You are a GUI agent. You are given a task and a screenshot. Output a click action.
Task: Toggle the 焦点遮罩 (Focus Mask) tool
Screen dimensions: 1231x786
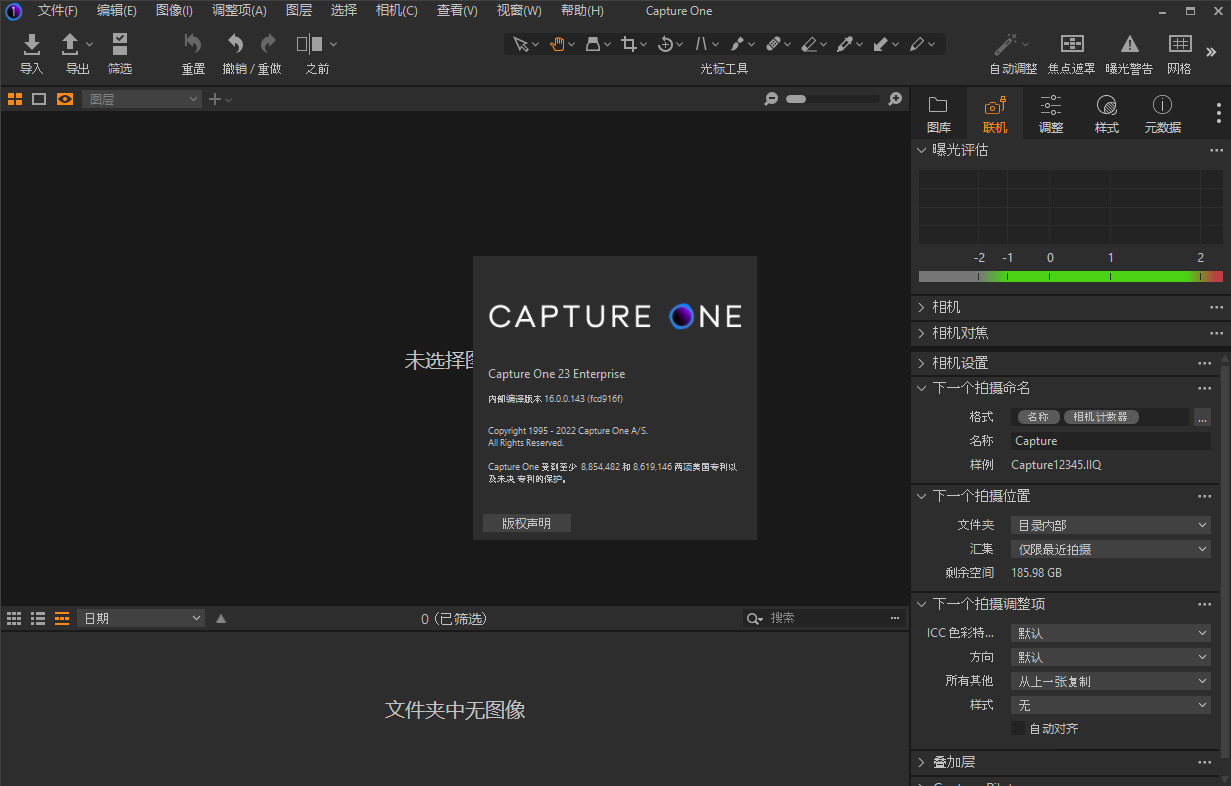[1070, 52]
